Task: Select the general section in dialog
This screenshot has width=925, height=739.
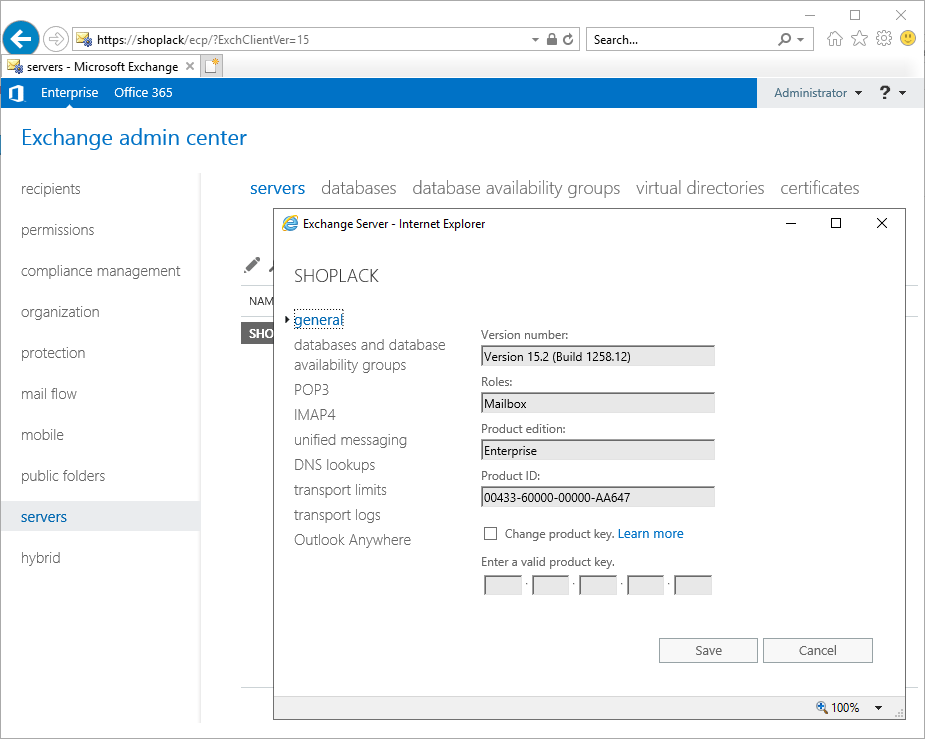Action: (319, 320)
